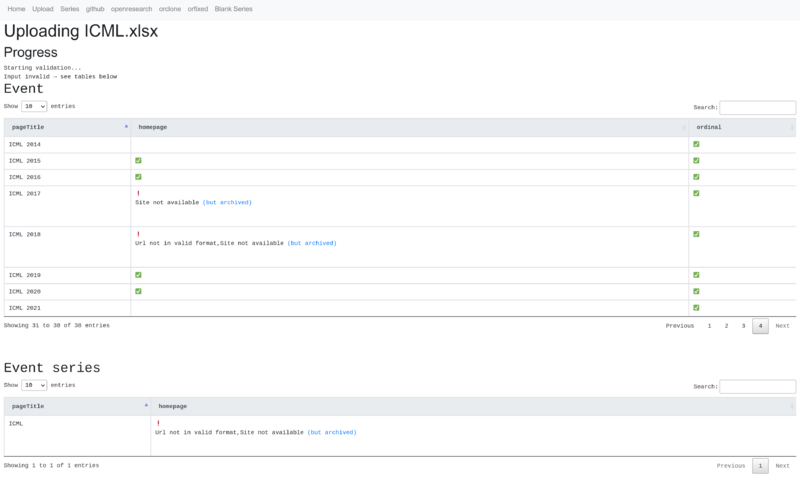Click ordinal green check for ICML 2018
Viewport: 800px width, 485px height.
[696, 234]
